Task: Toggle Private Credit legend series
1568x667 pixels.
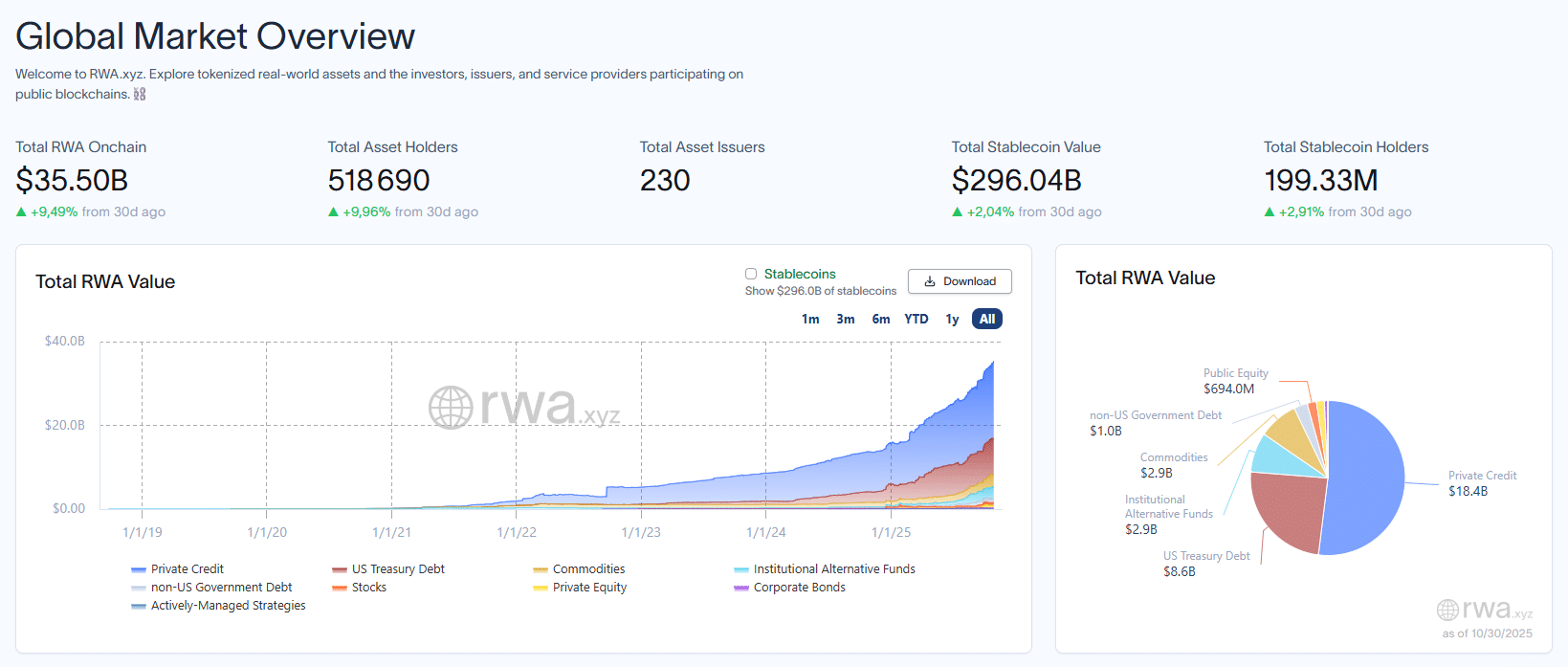Action: click(187, 569)
